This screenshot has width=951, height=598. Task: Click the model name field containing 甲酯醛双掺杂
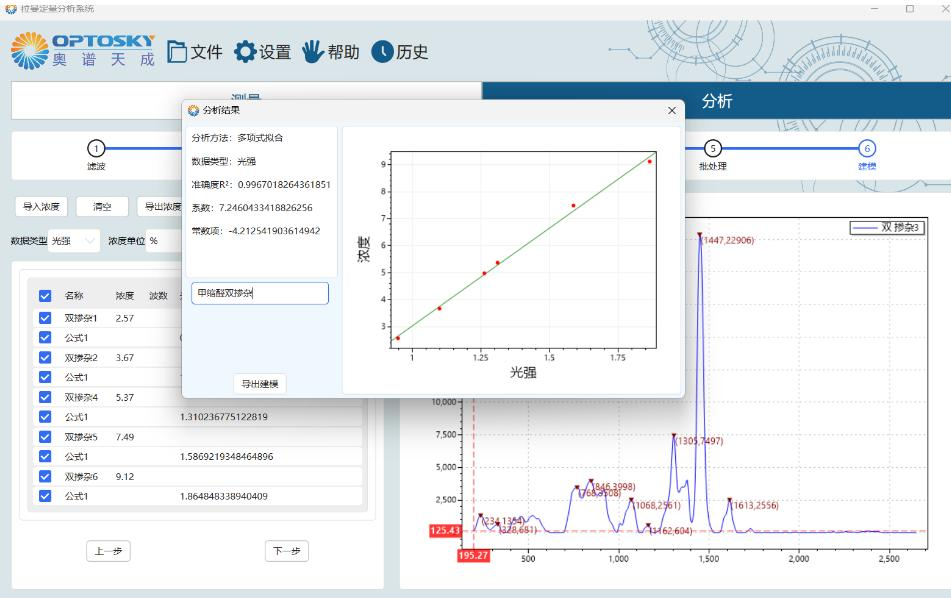click(x=260, y=294)
